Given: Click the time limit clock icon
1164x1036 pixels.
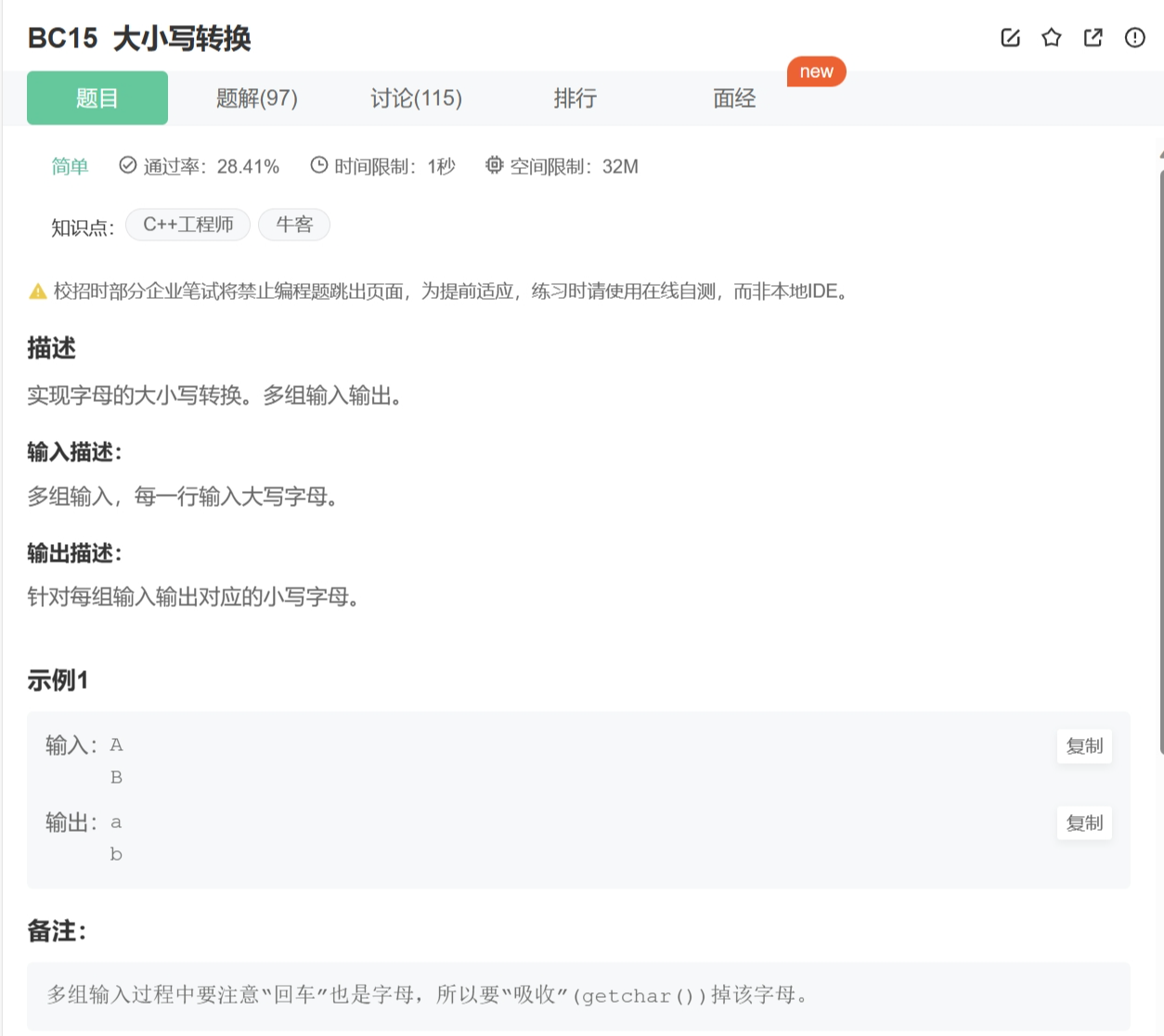Looking at the screenshot, I should click(x=317, y=164).
